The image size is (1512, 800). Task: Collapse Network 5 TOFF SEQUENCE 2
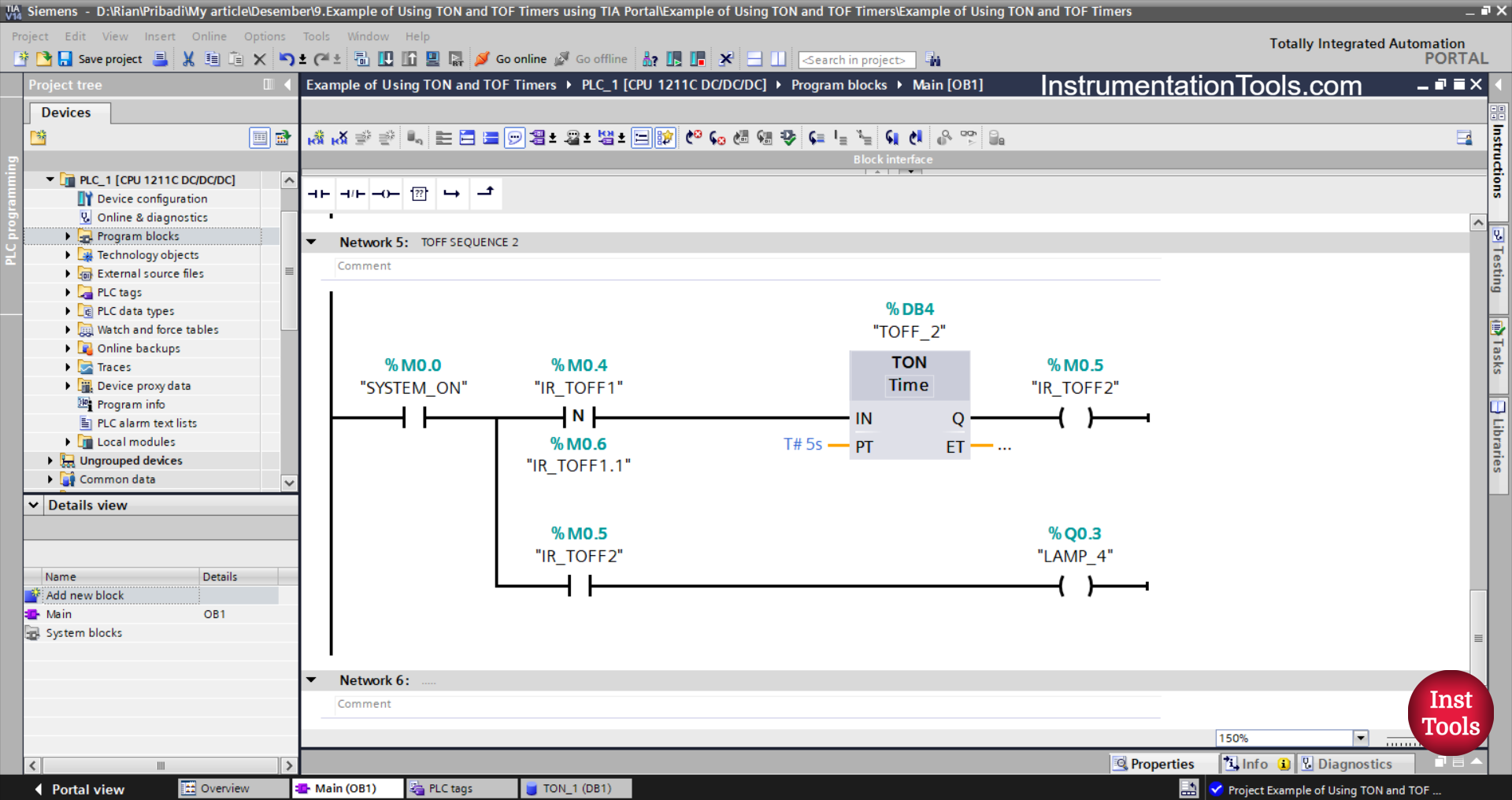tap(312, 243)
